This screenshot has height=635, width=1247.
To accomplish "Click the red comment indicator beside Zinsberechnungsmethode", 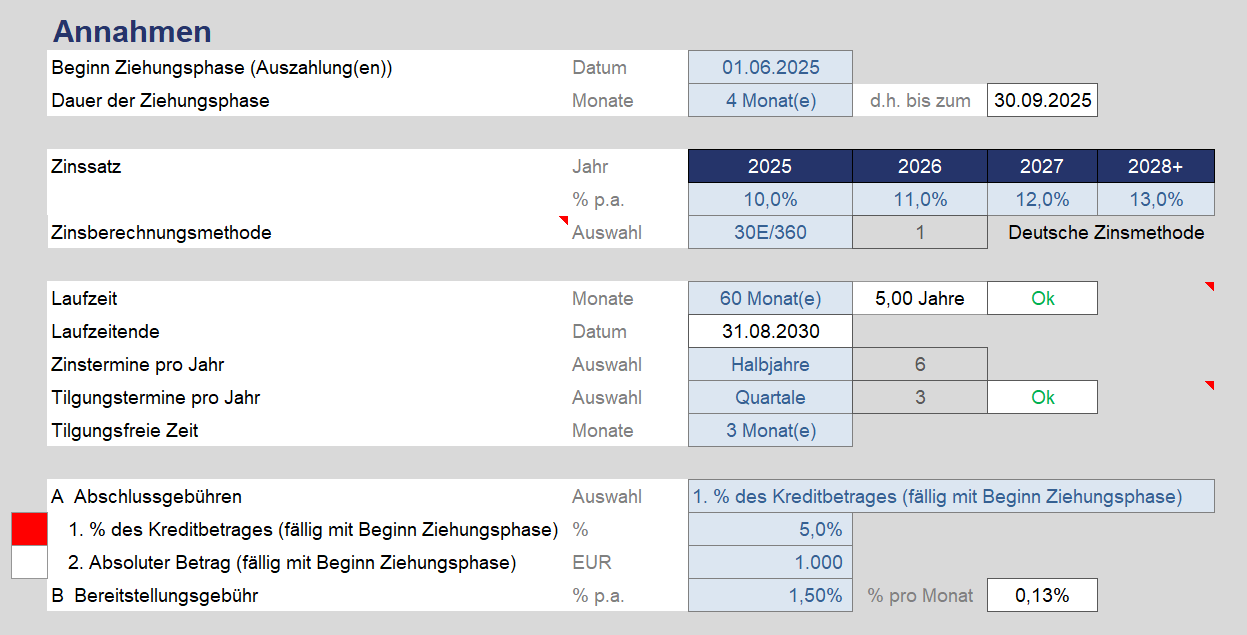I will [563, 220].
